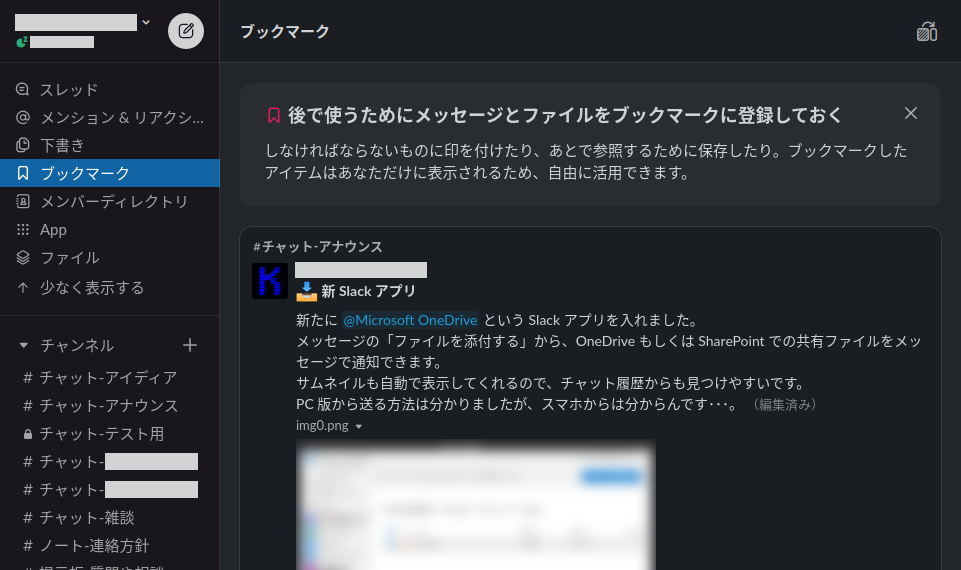Click the スレッド threads icon
961x570 pixels.
[23, 89]
